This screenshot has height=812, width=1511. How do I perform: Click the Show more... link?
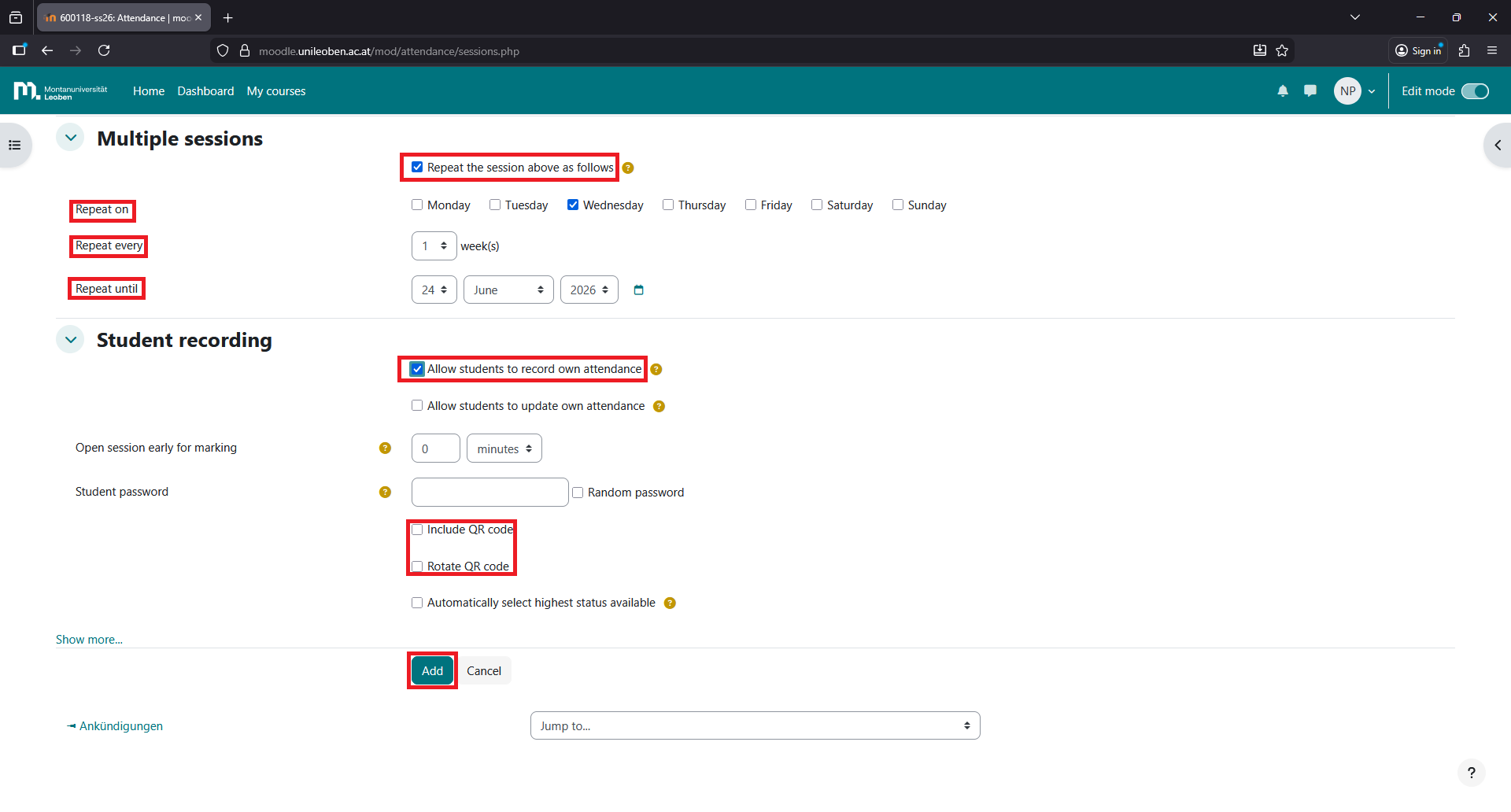(89, 640)
